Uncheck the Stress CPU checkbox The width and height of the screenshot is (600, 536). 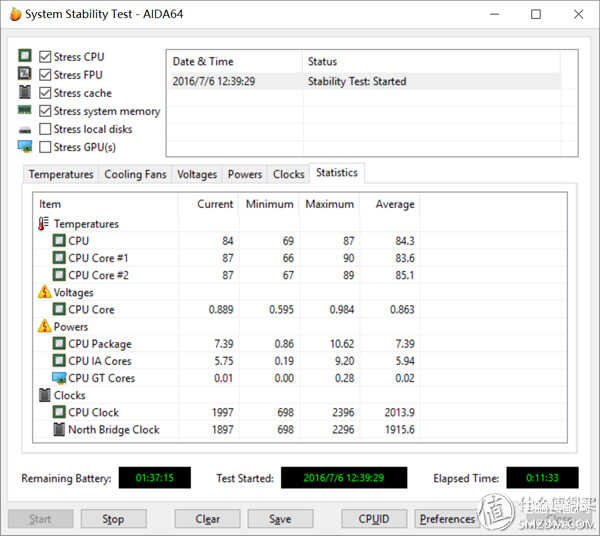[x=45, y=57]
